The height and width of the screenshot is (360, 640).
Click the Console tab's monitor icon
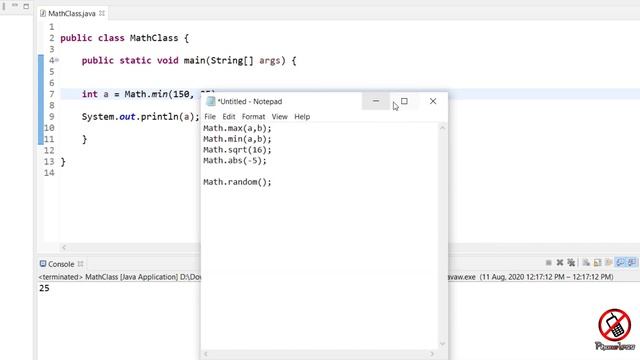click(x=43, y=264)
